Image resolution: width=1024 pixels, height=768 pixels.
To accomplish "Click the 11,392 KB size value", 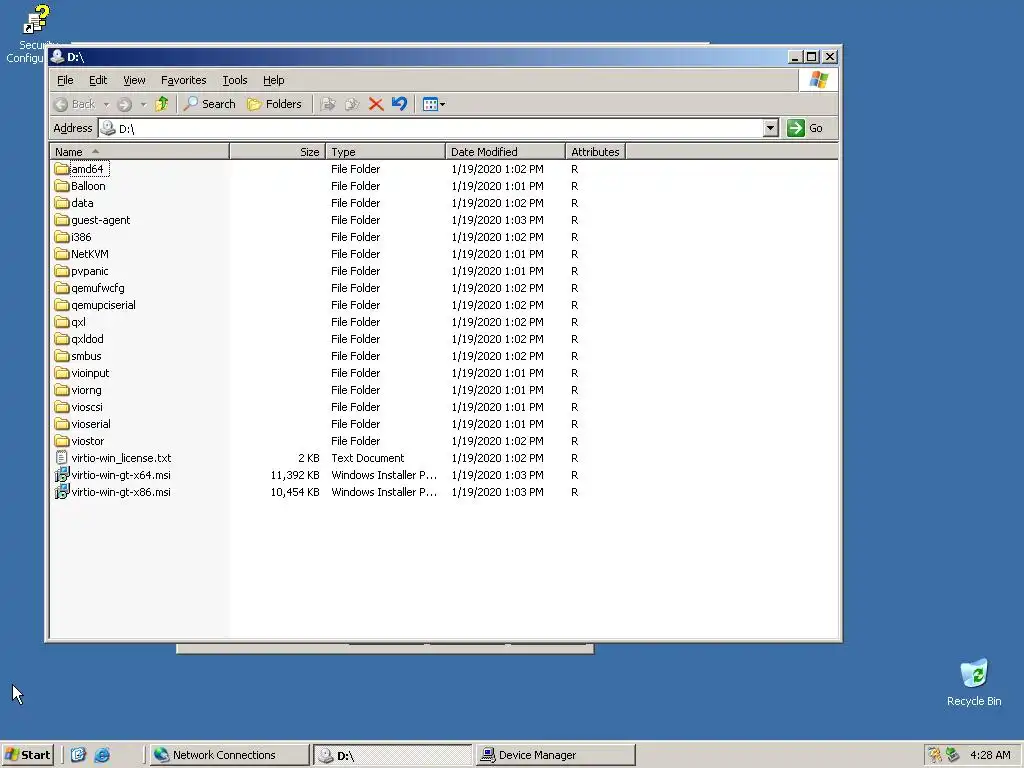I will [295, 475].
